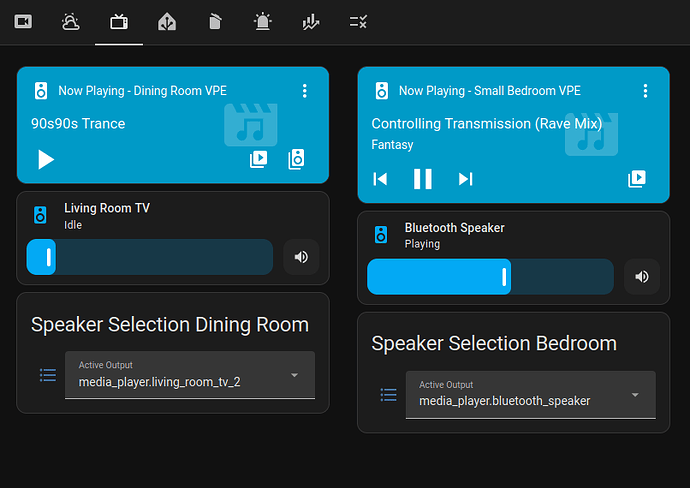Click Dining Room VPE speaker icon in header

pos(41,91)
